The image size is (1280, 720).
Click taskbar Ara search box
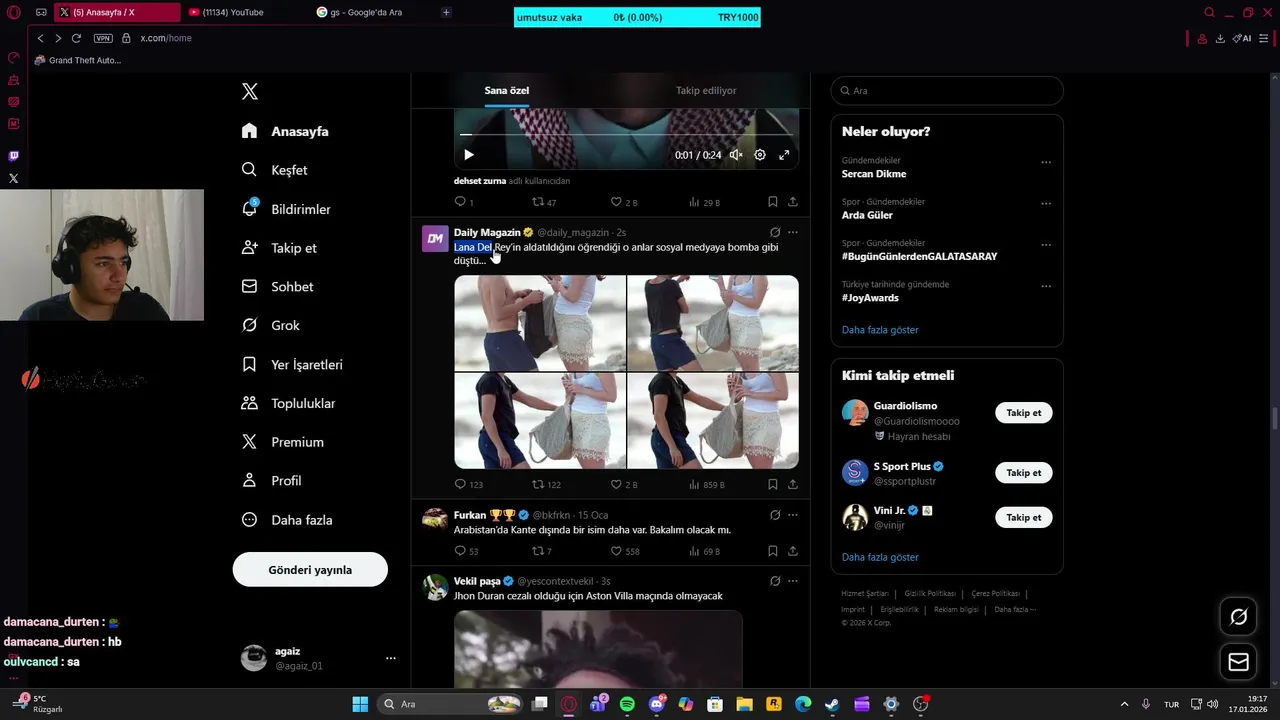click(452, 704)
